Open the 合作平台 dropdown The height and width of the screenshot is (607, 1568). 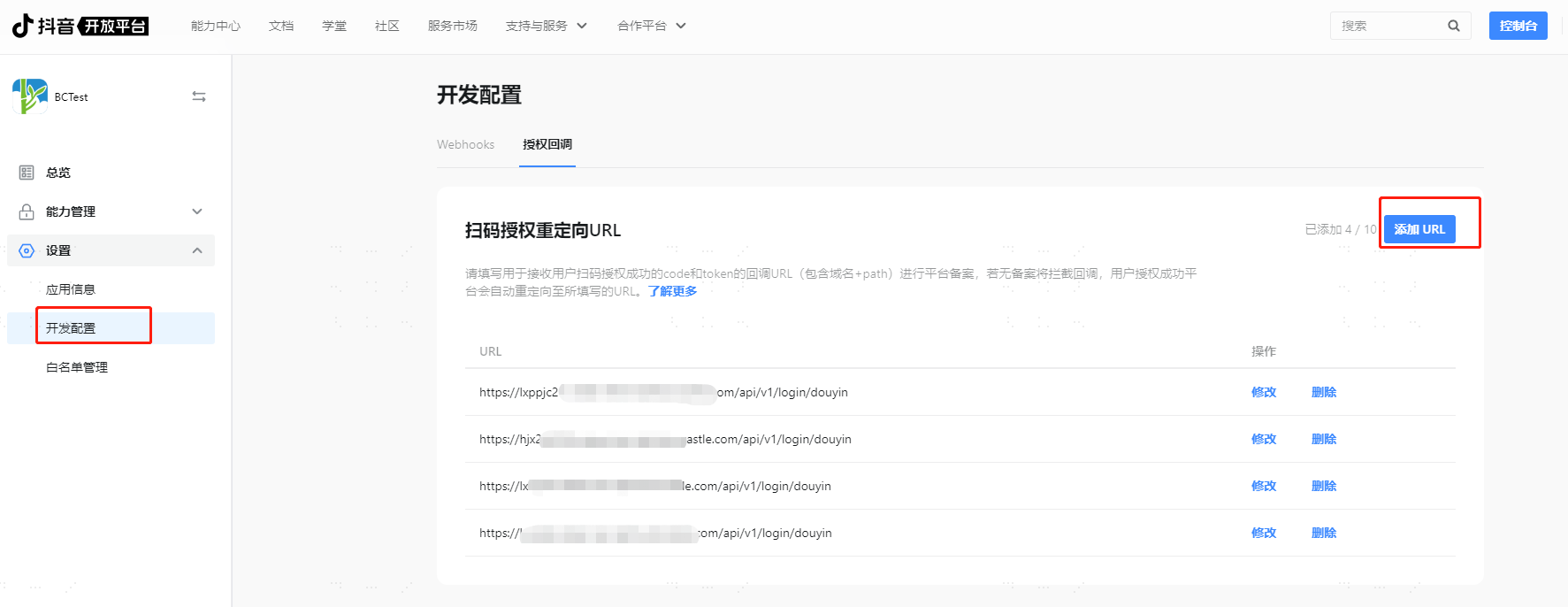click(651, 26)
